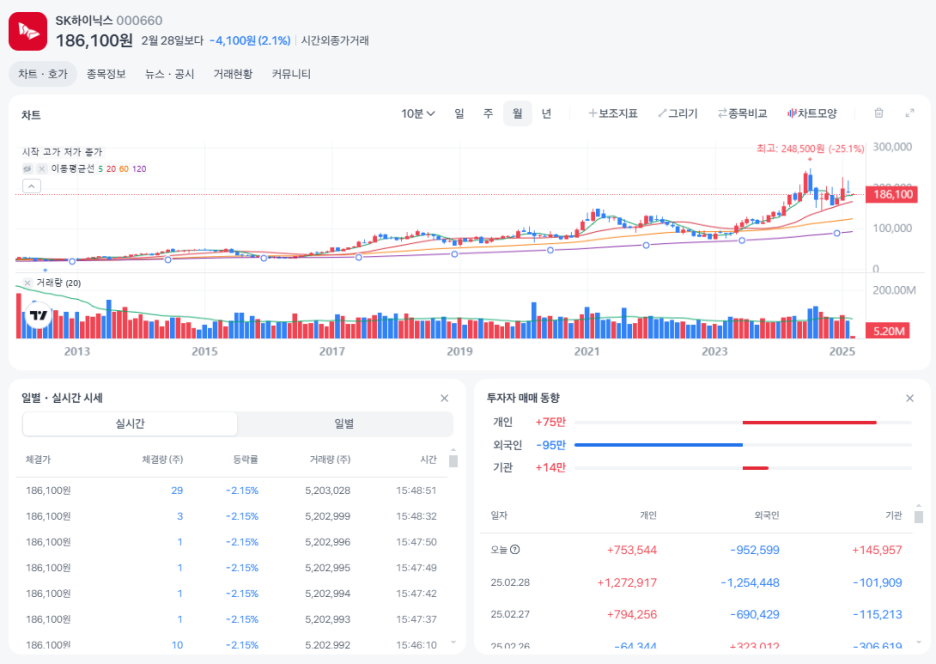The height and width of the screenshot is (664, 936).
Task: Click the TradingView logo badge
Action: [38, 315]
